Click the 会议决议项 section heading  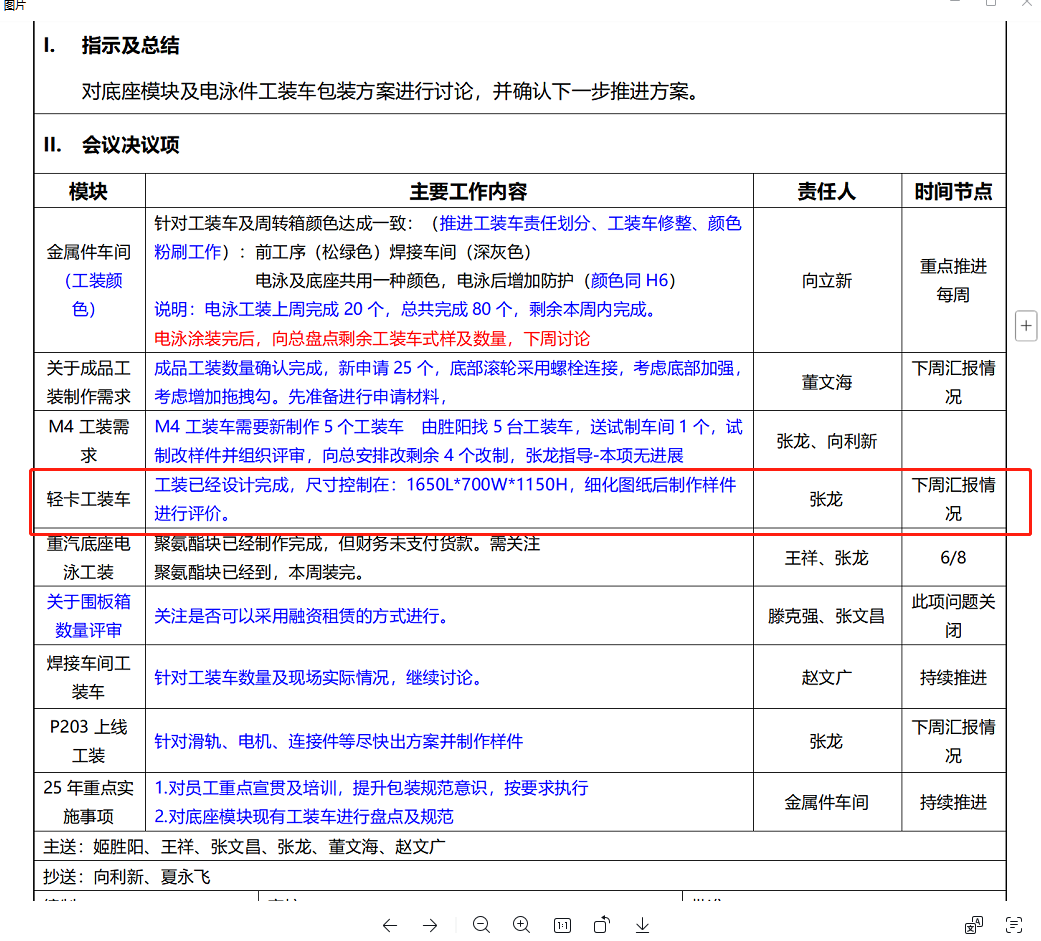pyautogui.click(x=131, y=145)
